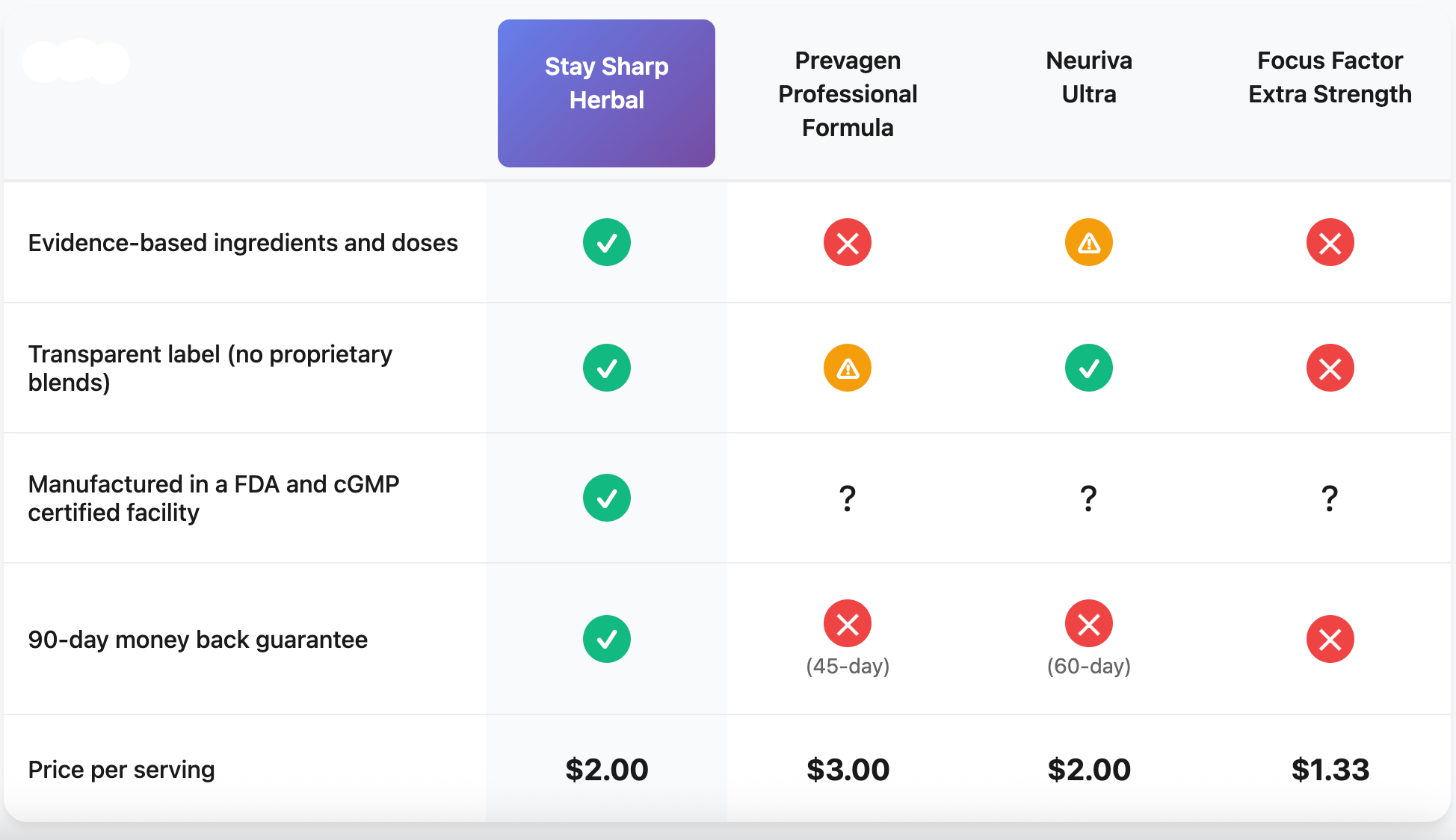Click the white logo in the header corner
The height and width of the screenshot is (840, 1456).
[75, 61]
